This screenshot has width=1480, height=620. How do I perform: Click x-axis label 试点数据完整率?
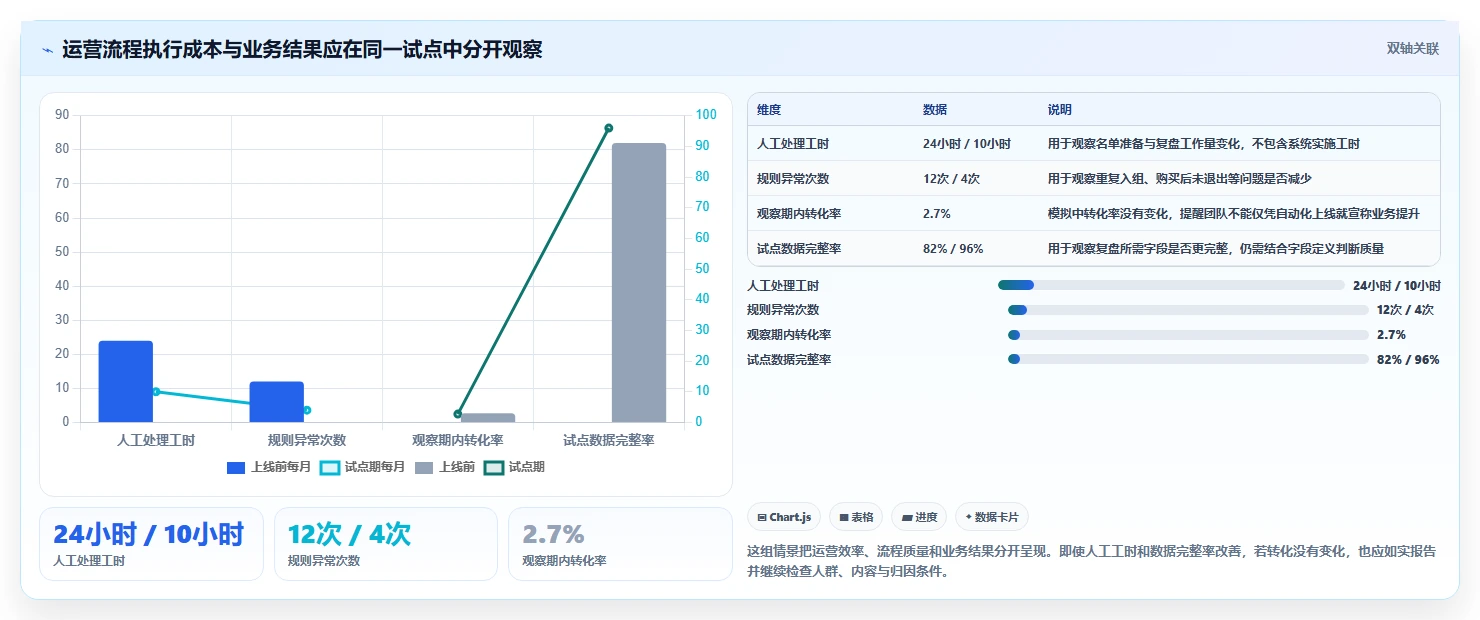(609, 440)
